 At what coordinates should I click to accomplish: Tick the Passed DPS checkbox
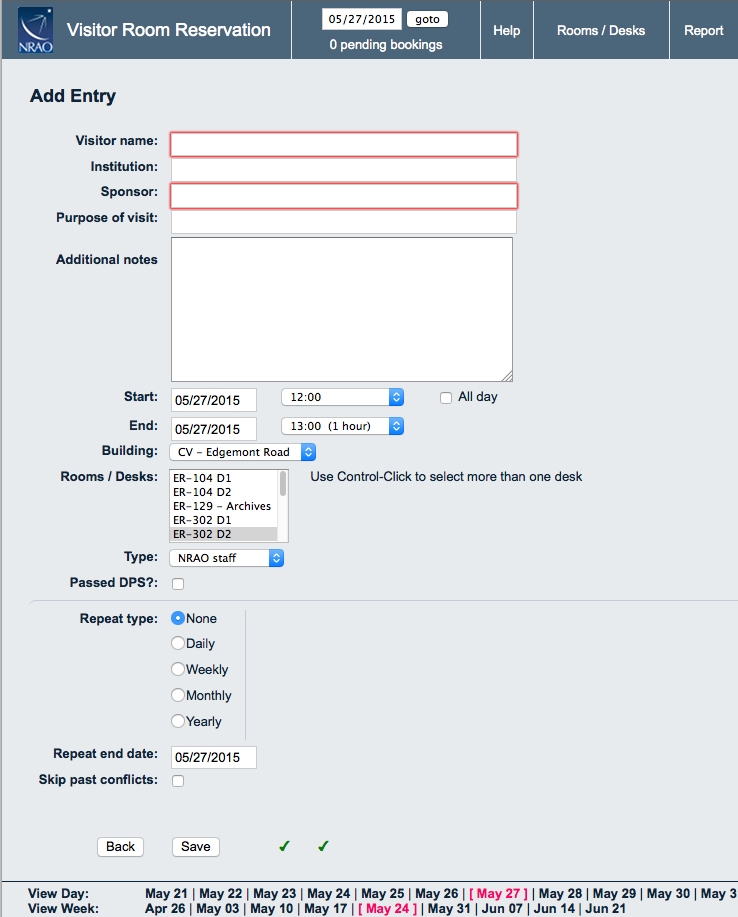tap(178, 584)
